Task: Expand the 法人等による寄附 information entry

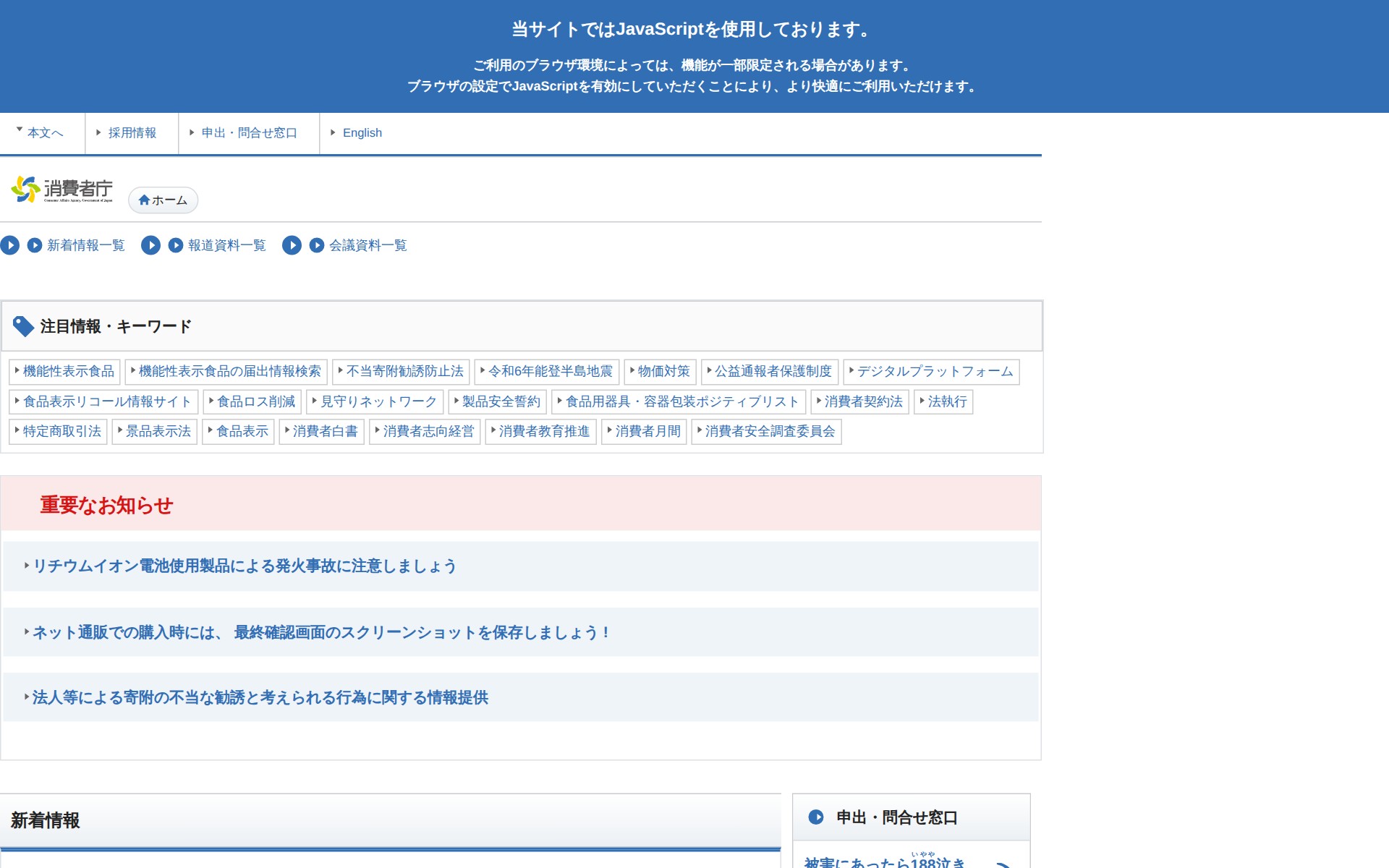Action: pos(259,697)
